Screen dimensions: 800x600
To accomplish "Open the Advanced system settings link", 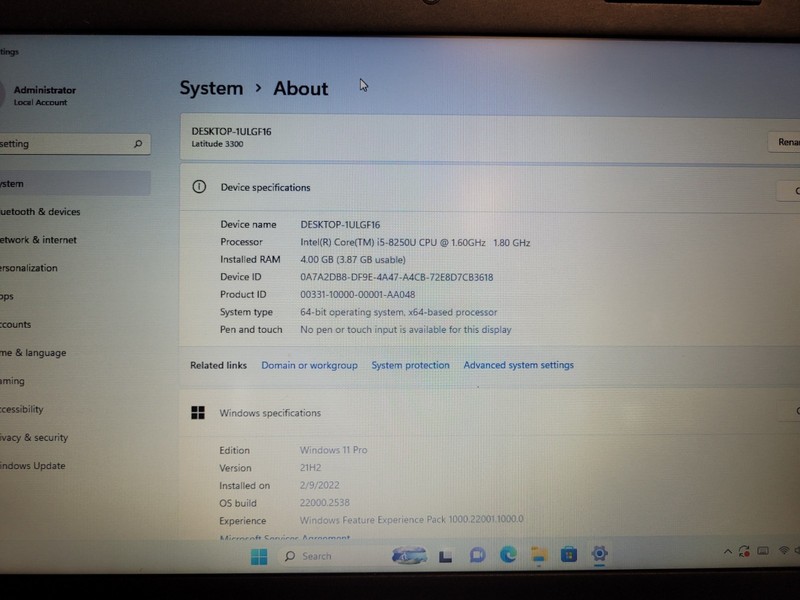I will [518, 365].
